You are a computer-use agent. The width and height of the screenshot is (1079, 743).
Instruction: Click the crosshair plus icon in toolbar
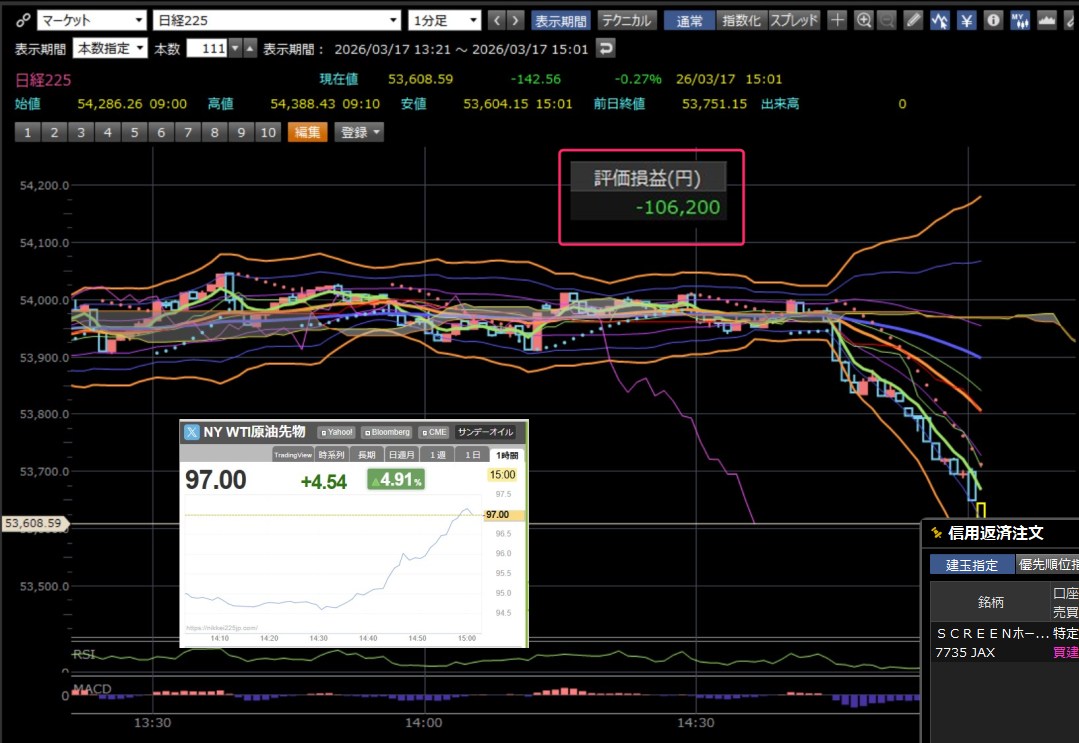pos(838,20)
